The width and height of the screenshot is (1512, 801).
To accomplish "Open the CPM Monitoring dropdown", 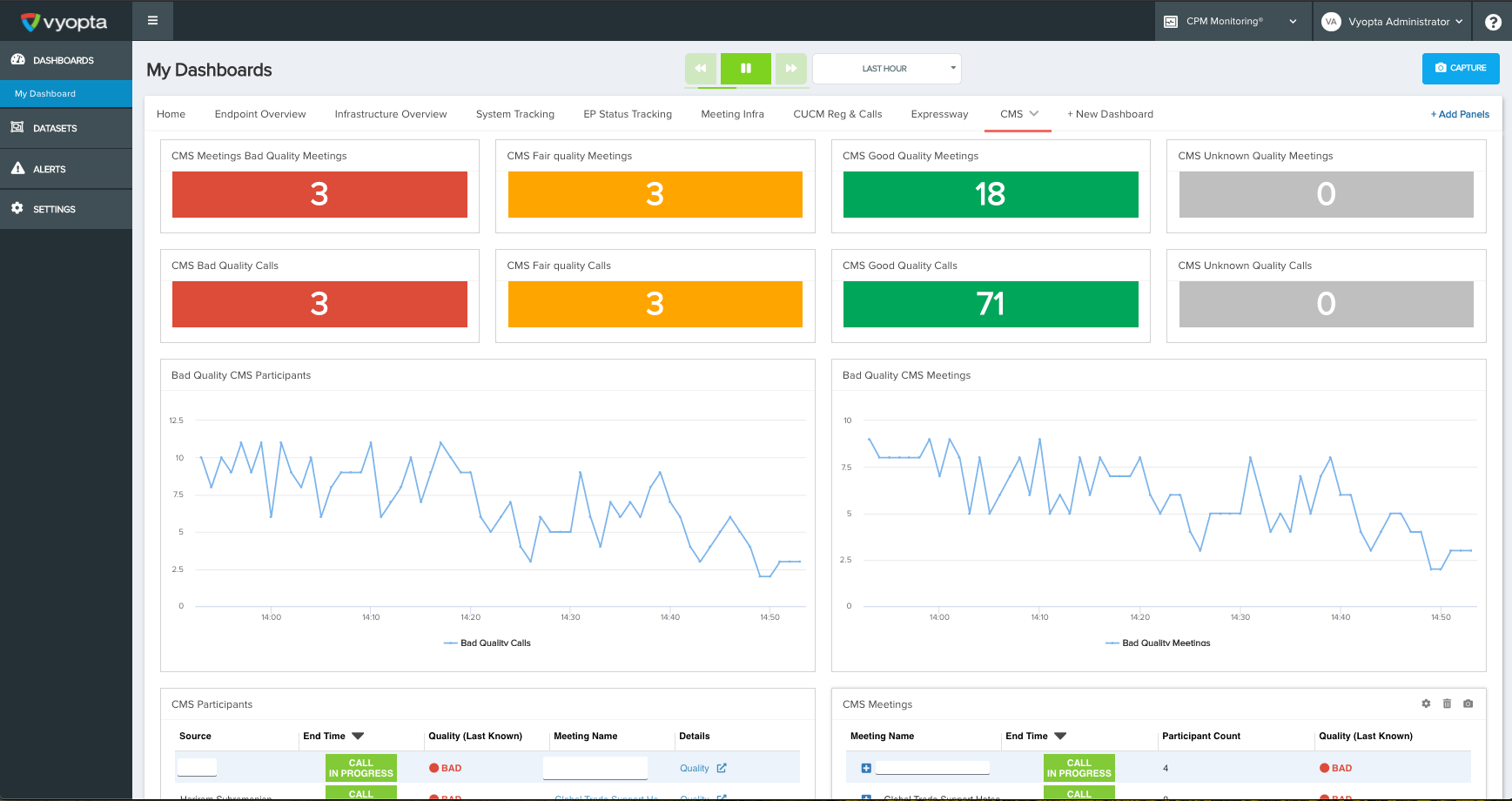I will 1233,21.
